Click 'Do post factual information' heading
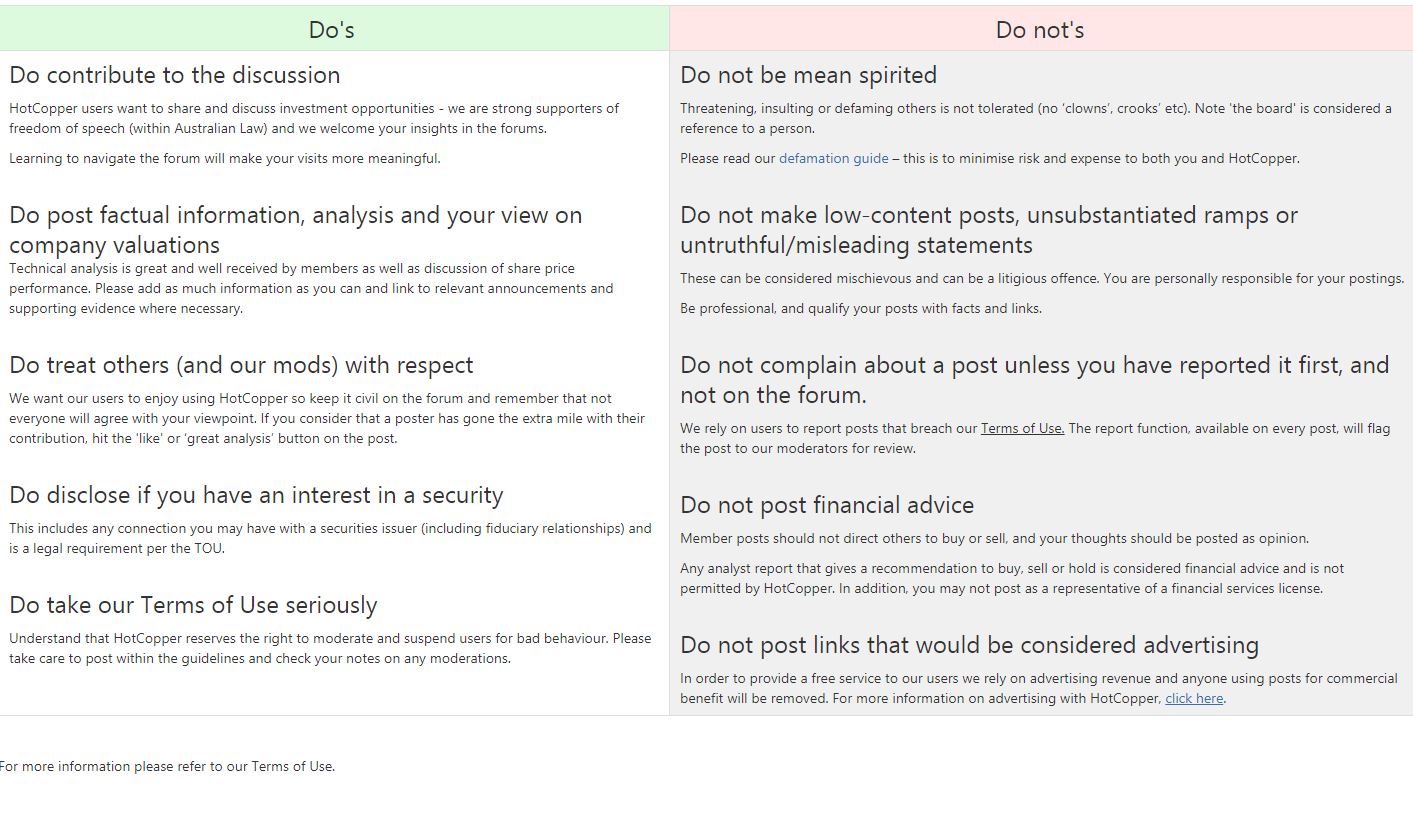1413x822 pixels. tap(295, 230)
